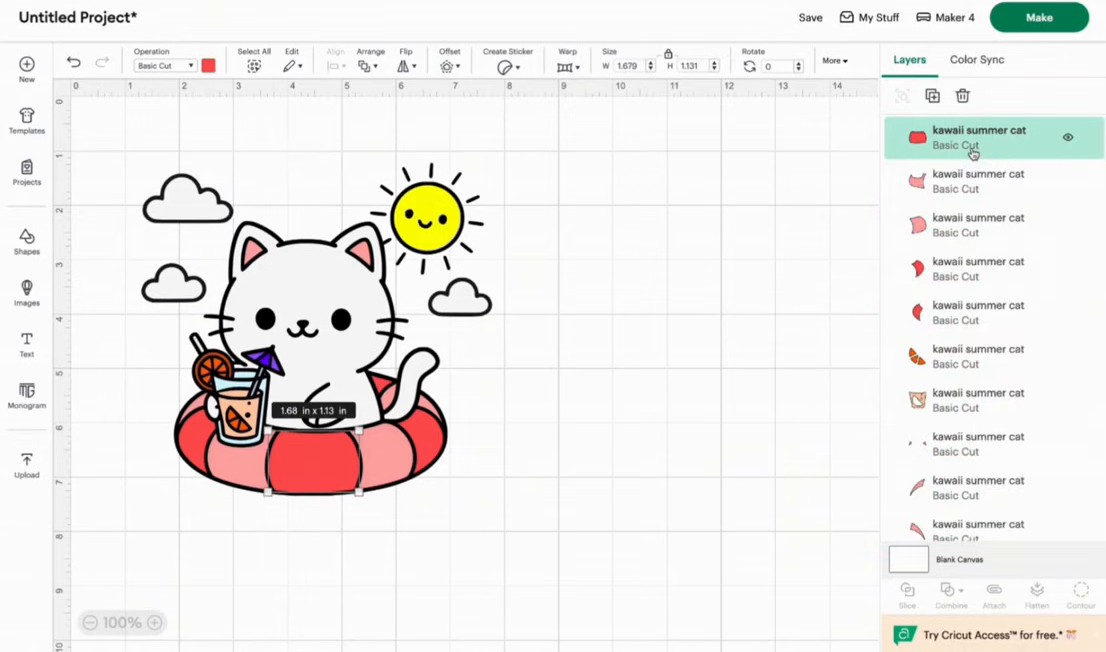Click the green Make button

coord(1039,18)
